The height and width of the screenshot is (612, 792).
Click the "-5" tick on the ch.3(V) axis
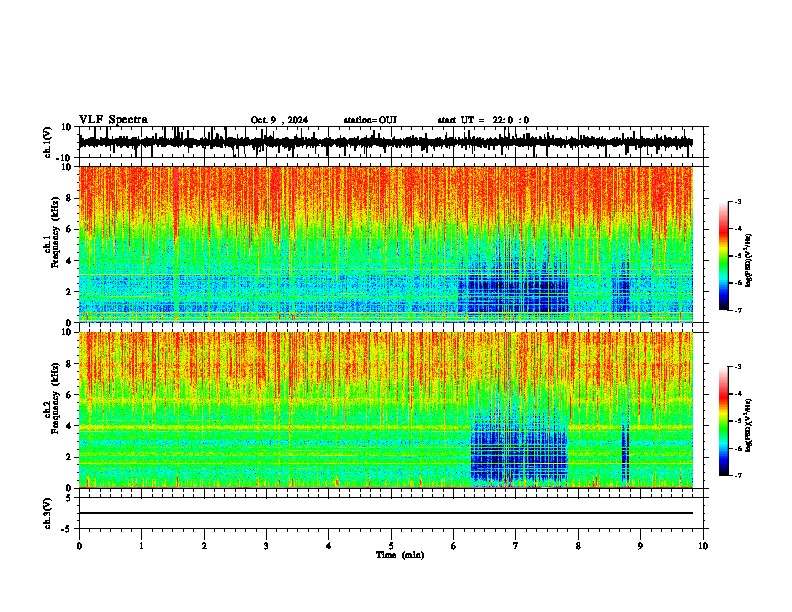coord(68,529)
